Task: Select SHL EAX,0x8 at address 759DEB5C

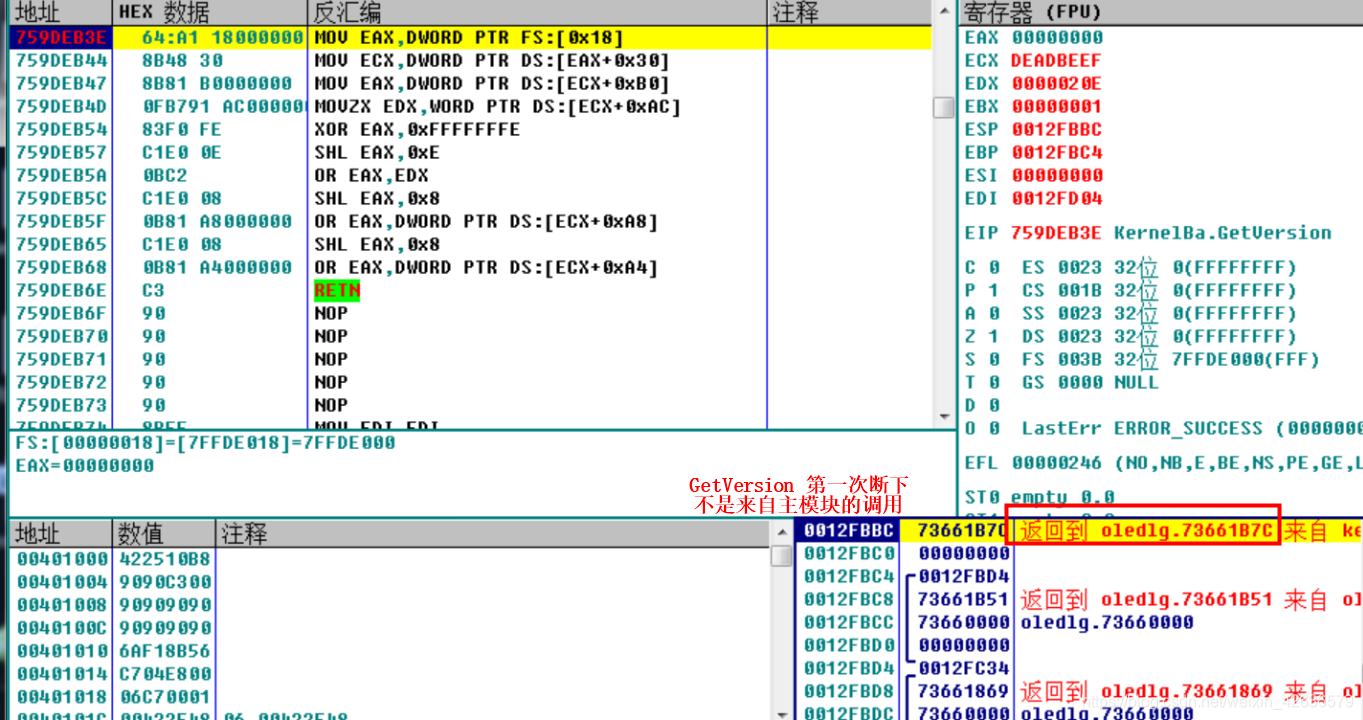Action: coord(377,199)
